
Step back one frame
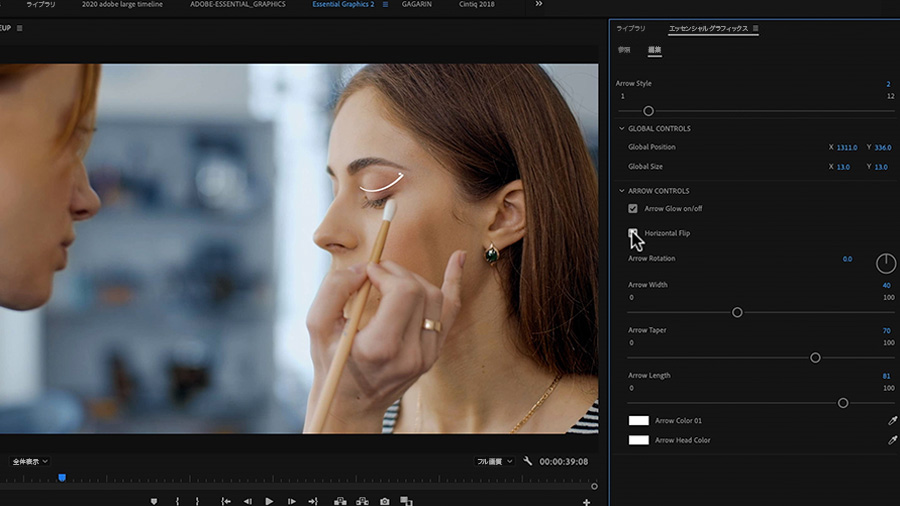(x=248, y=501)
